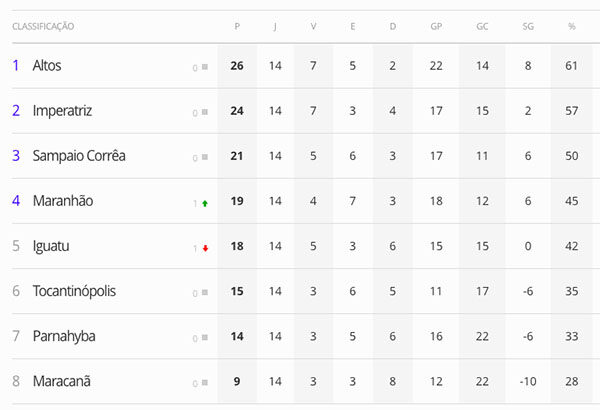
Task: Click Altos points value 26
Action: pyautogui.click(x=237, y=66)
